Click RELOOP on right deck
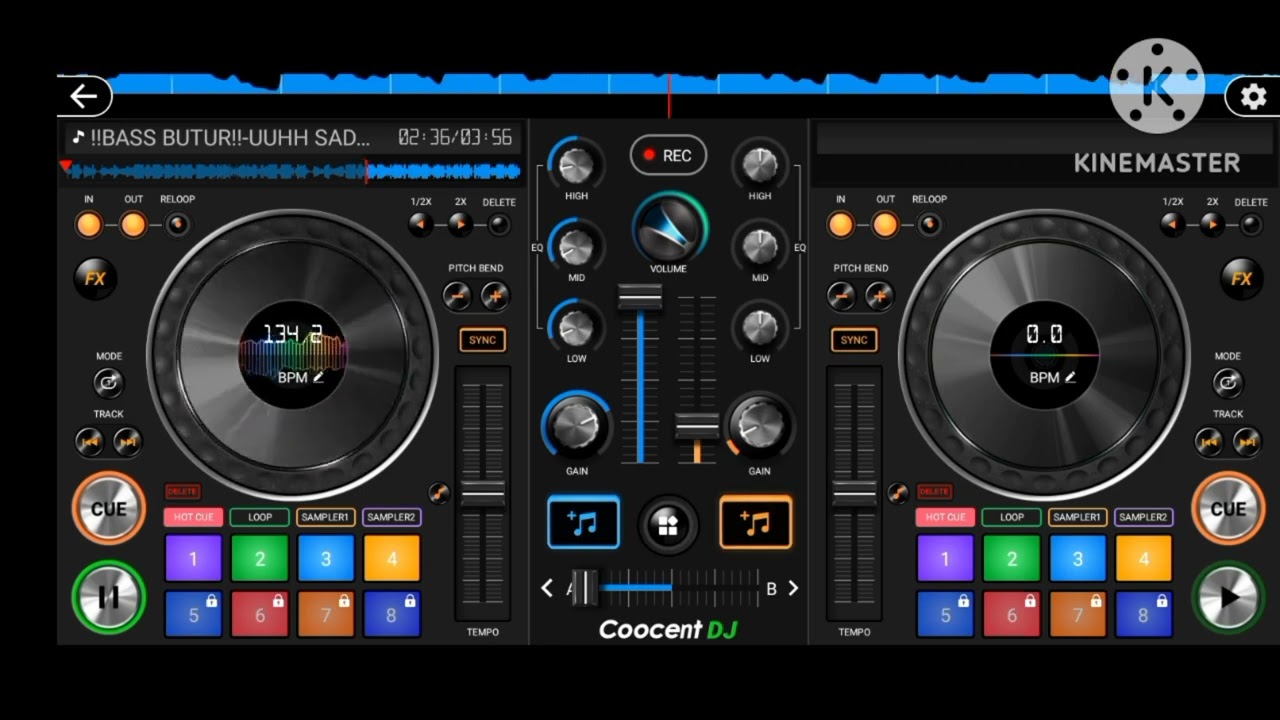The image size is (1280, 720). pos(929,224)
